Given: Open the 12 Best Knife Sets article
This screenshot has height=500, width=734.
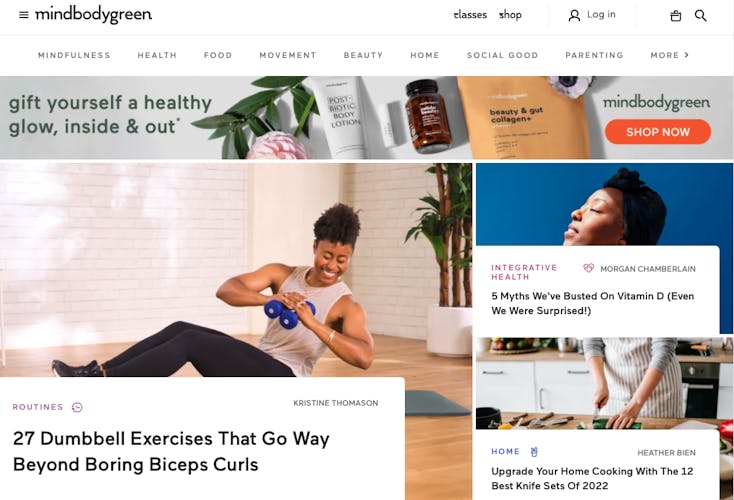Looking at the screenshot, I should coord(592,478).
